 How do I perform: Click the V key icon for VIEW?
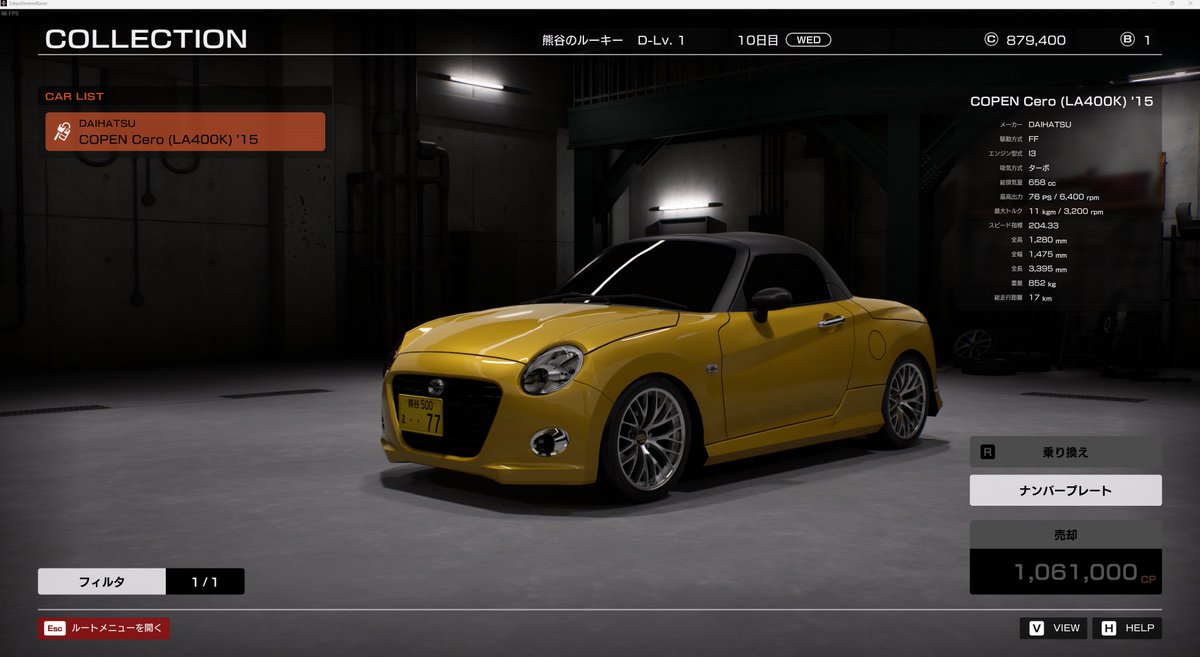(x=1036, y=628)
